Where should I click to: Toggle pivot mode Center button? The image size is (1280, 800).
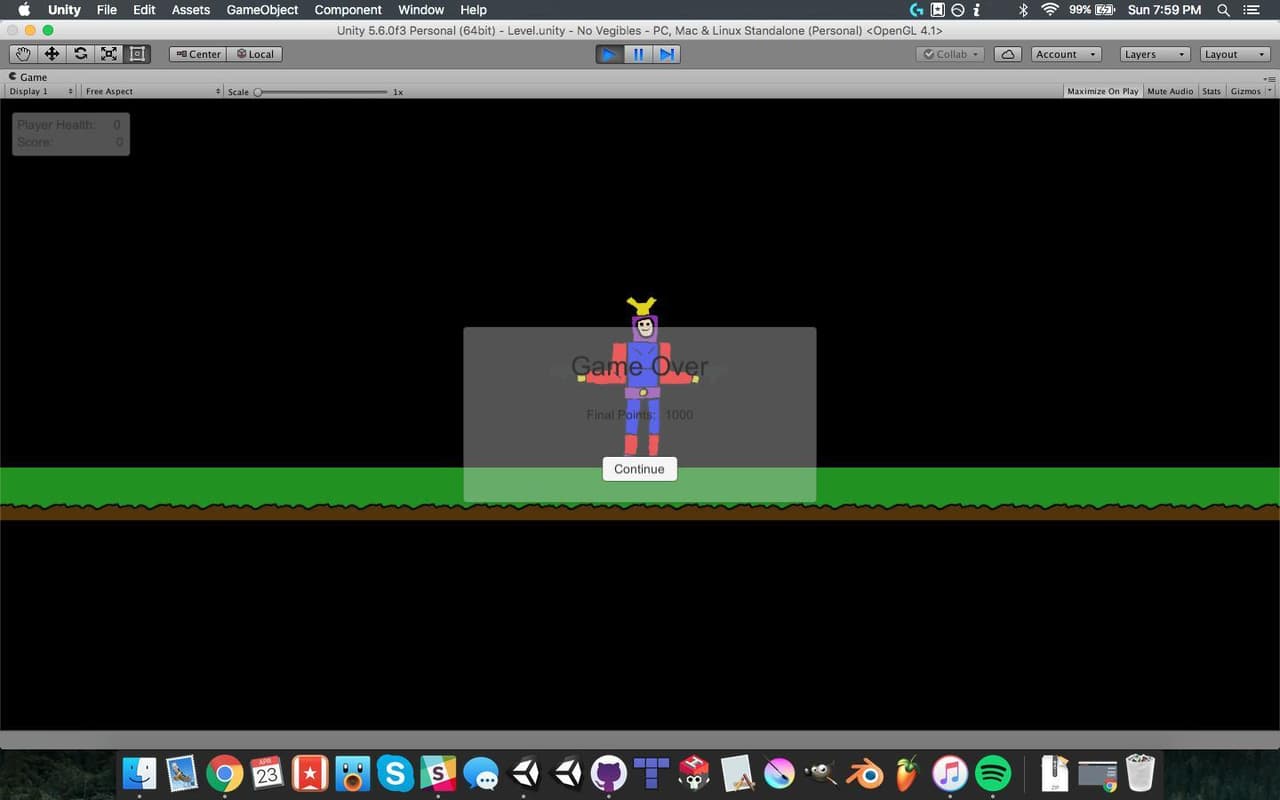pos(198,54)
